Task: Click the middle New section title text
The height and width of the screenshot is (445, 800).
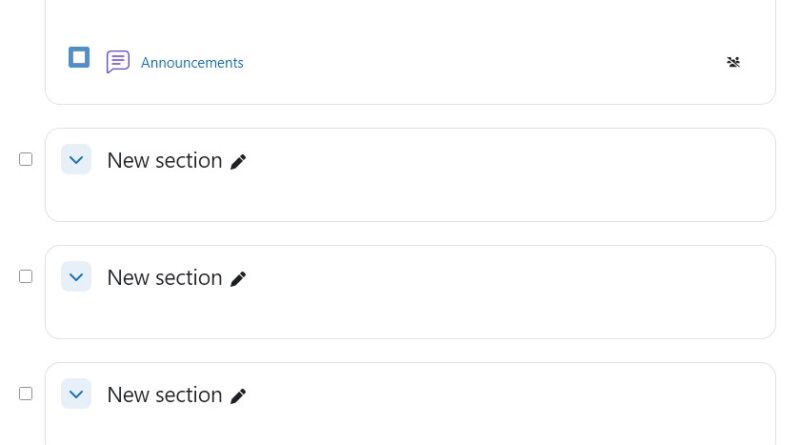Action: pos(164,278)
